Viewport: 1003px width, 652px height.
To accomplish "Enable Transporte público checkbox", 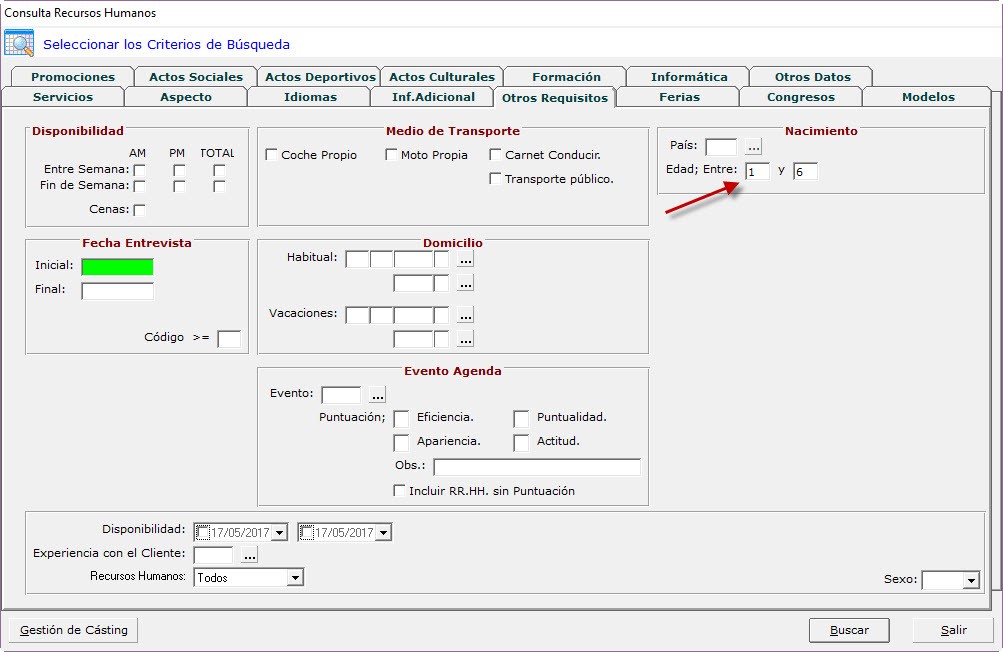I will point(495,179).
